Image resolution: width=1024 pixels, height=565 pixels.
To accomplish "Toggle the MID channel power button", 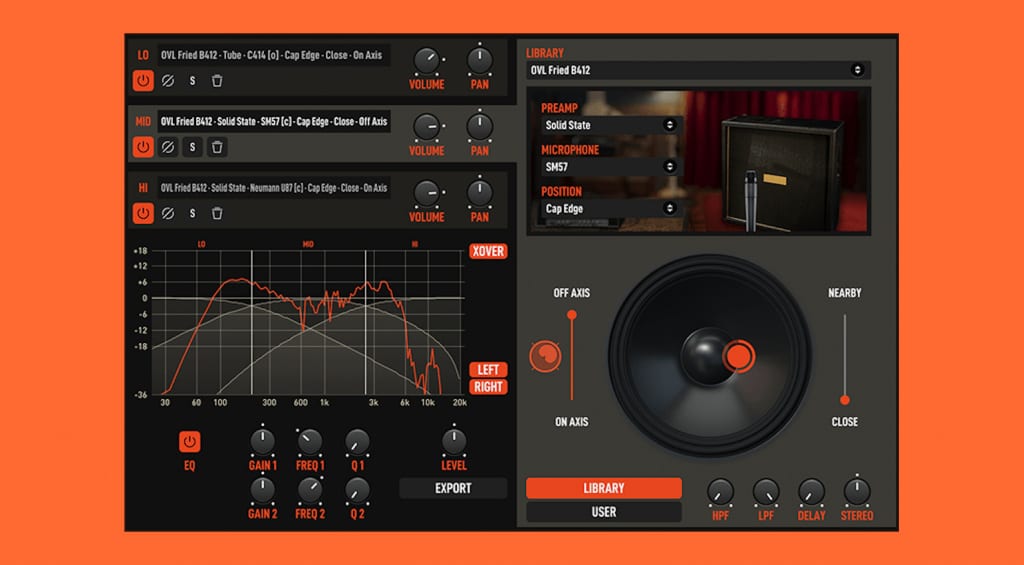I will click(x=143, y=147).
